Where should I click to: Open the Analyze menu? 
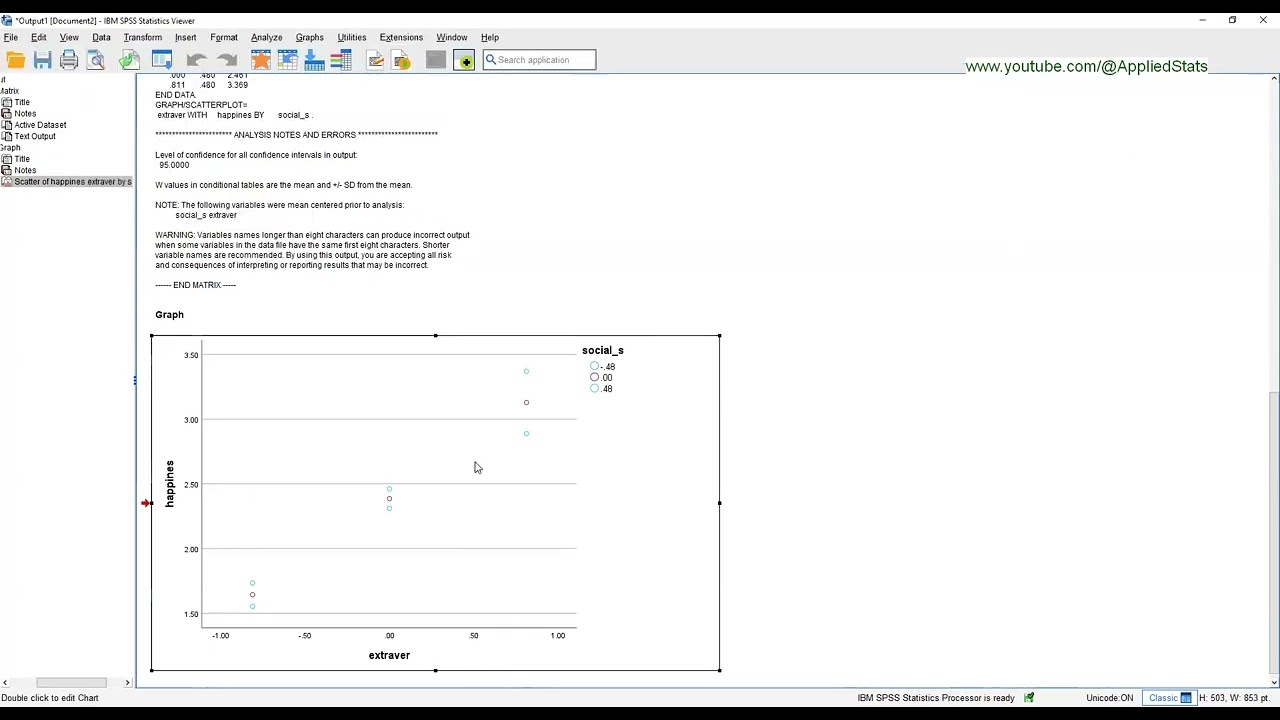[267, 37]
